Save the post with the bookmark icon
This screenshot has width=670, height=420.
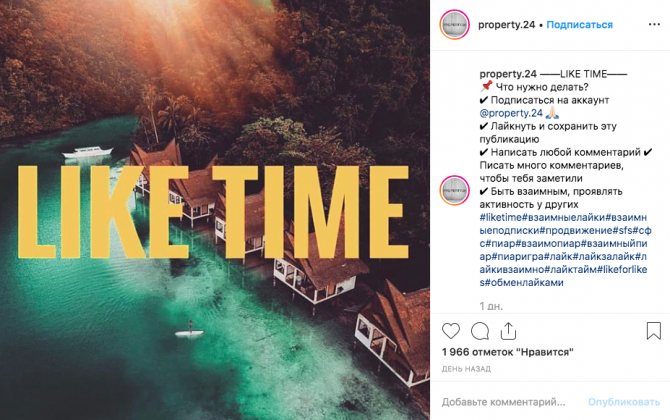click(x=654, y=331)
